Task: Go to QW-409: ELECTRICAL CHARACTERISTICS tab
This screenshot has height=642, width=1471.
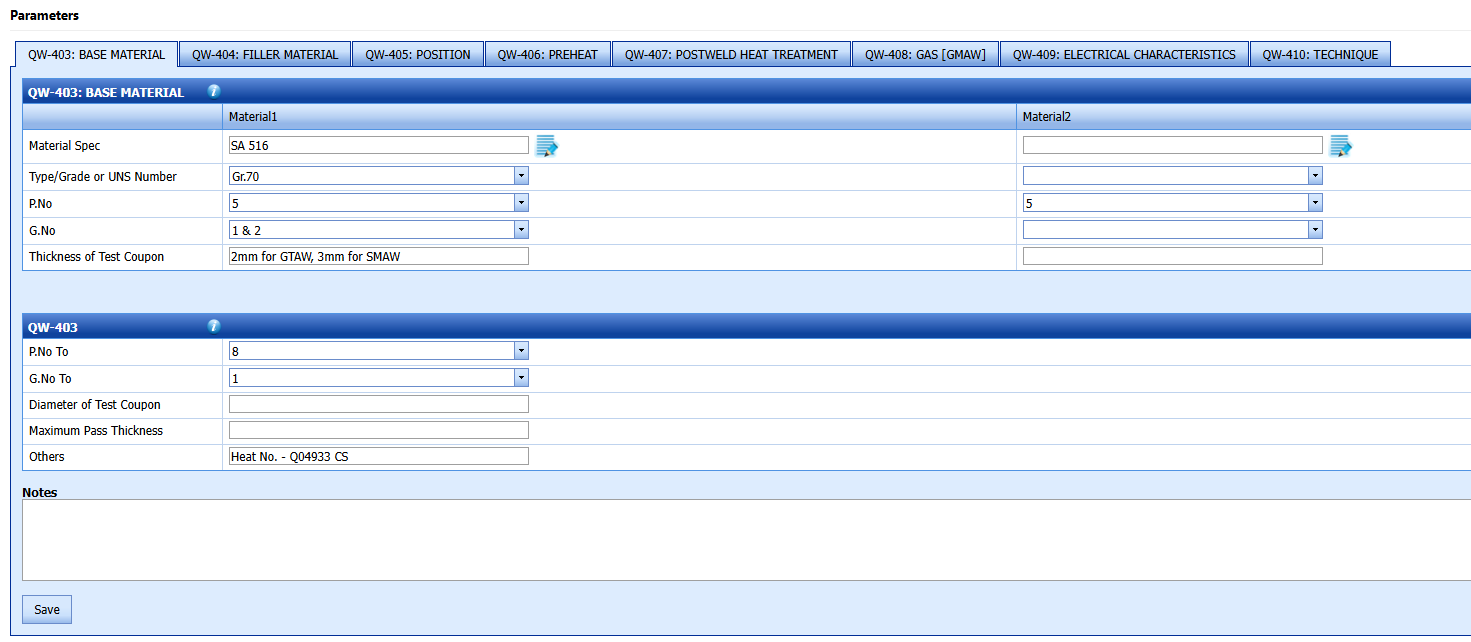Action: [1124, 55]
